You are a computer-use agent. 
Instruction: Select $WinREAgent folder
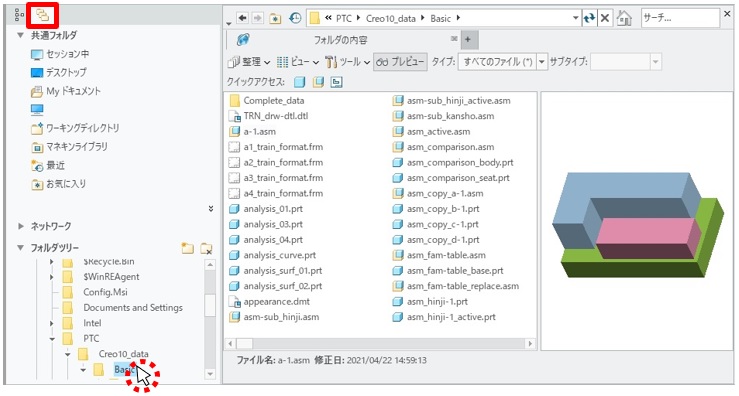pyautogui.click(x=111, y=277)
